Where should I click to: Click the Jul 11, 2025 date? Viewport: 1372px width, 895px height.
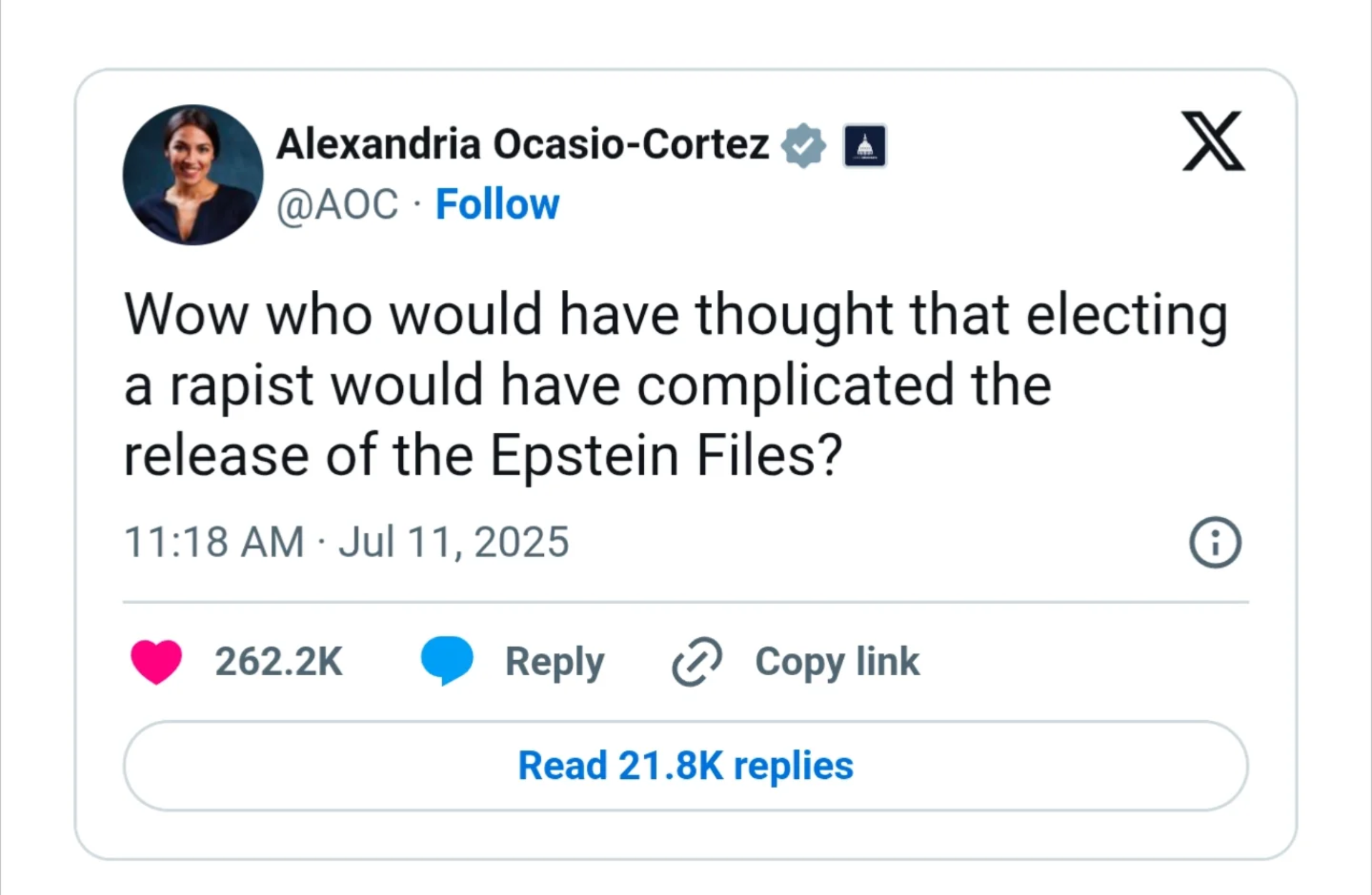click(454, 542)
